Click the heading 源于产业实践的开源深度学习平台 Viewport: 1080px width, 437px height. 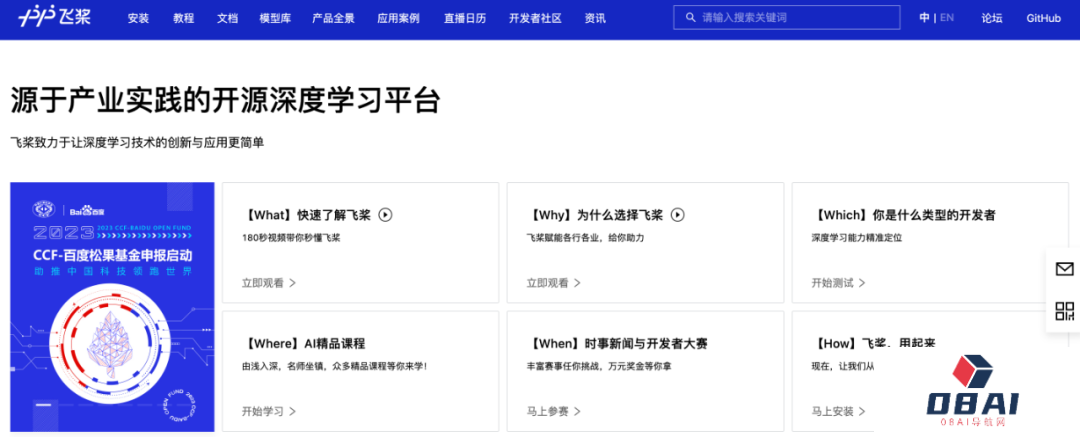tap(225, 101)
